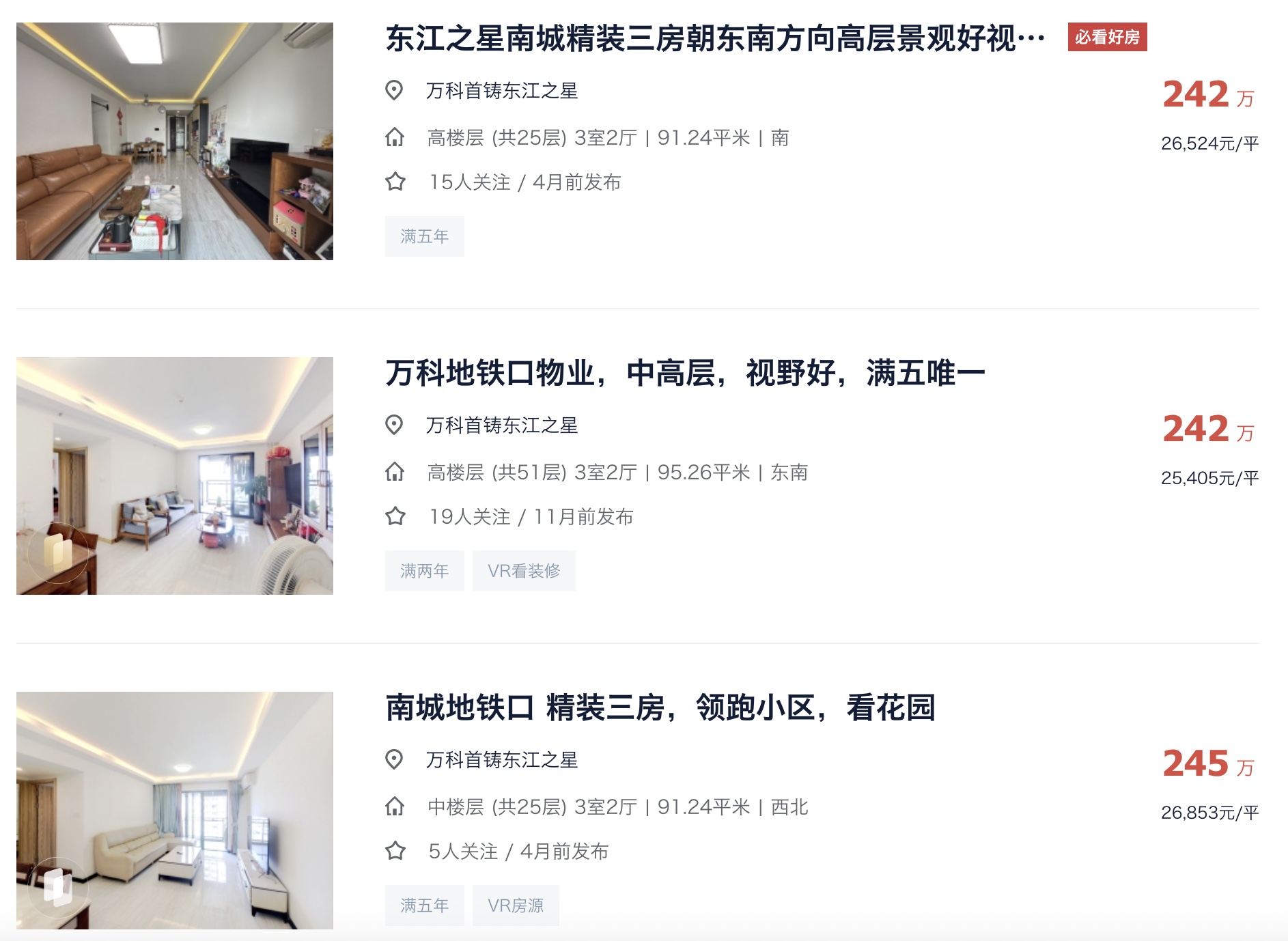Image resolution: width=1288 pixels, height=941 pixels.
Task: Star the listing with 19人关注
Action: [x=395, y=516]
